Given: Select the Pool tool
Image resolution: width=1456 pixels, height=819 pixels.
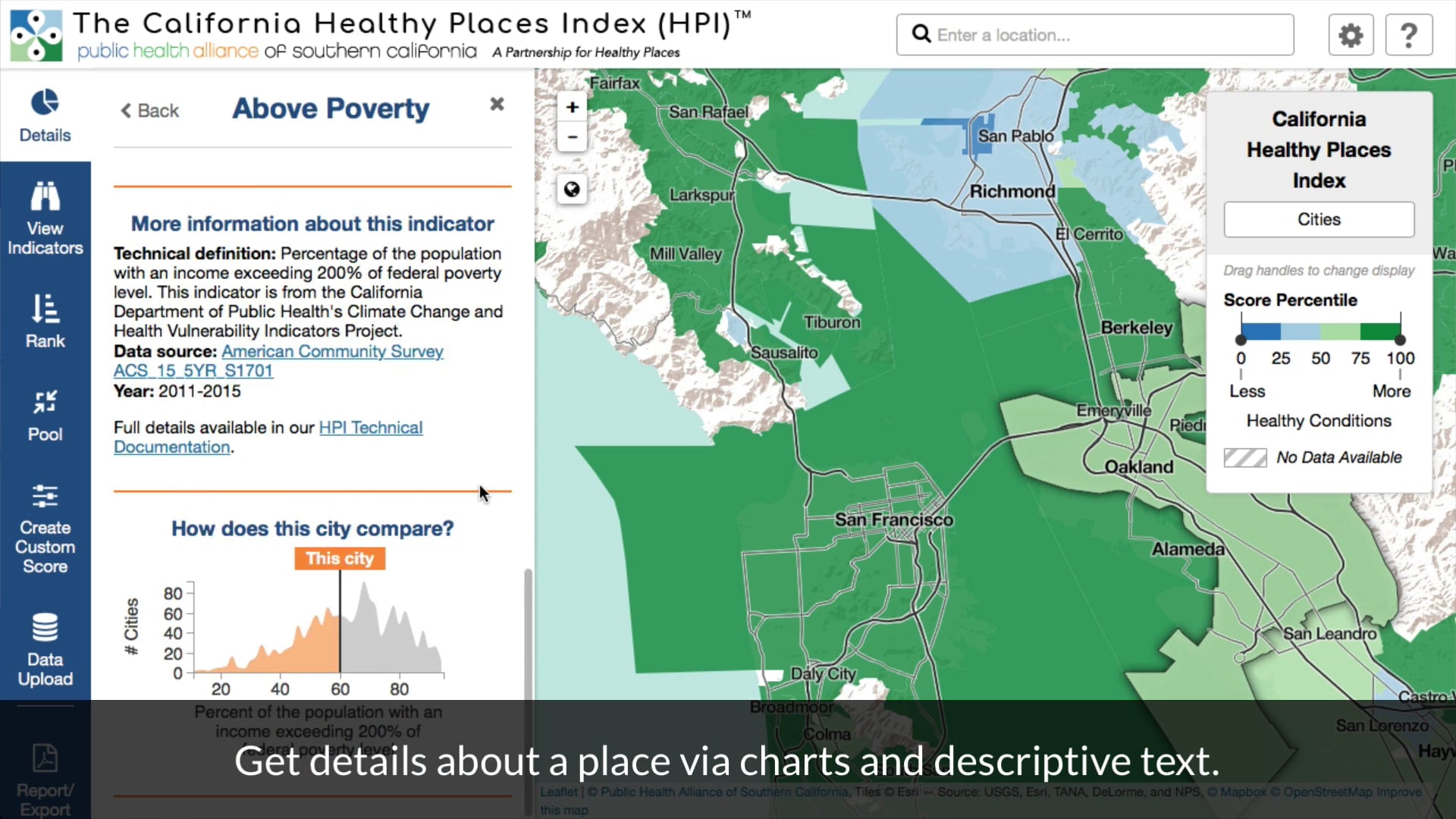Looking at the screenshot, I should point(45,415).
